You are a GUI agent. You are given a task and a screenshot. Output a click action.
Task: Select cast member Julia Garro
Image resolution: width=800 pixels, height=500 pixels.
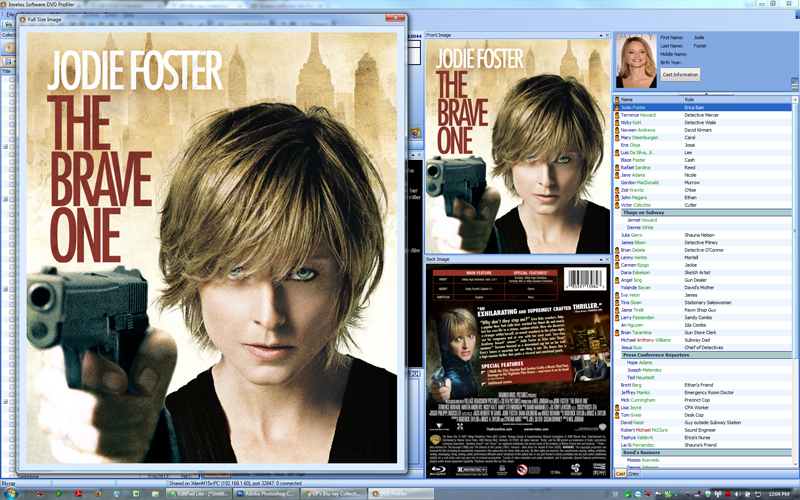pos(703,235)
